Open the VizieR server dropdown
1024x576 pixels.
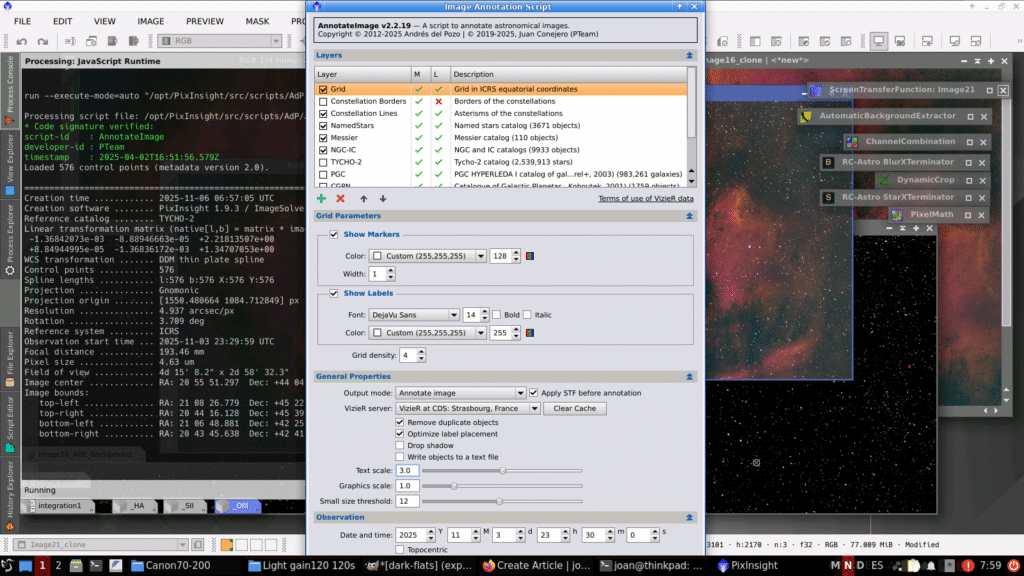[468, 409]
